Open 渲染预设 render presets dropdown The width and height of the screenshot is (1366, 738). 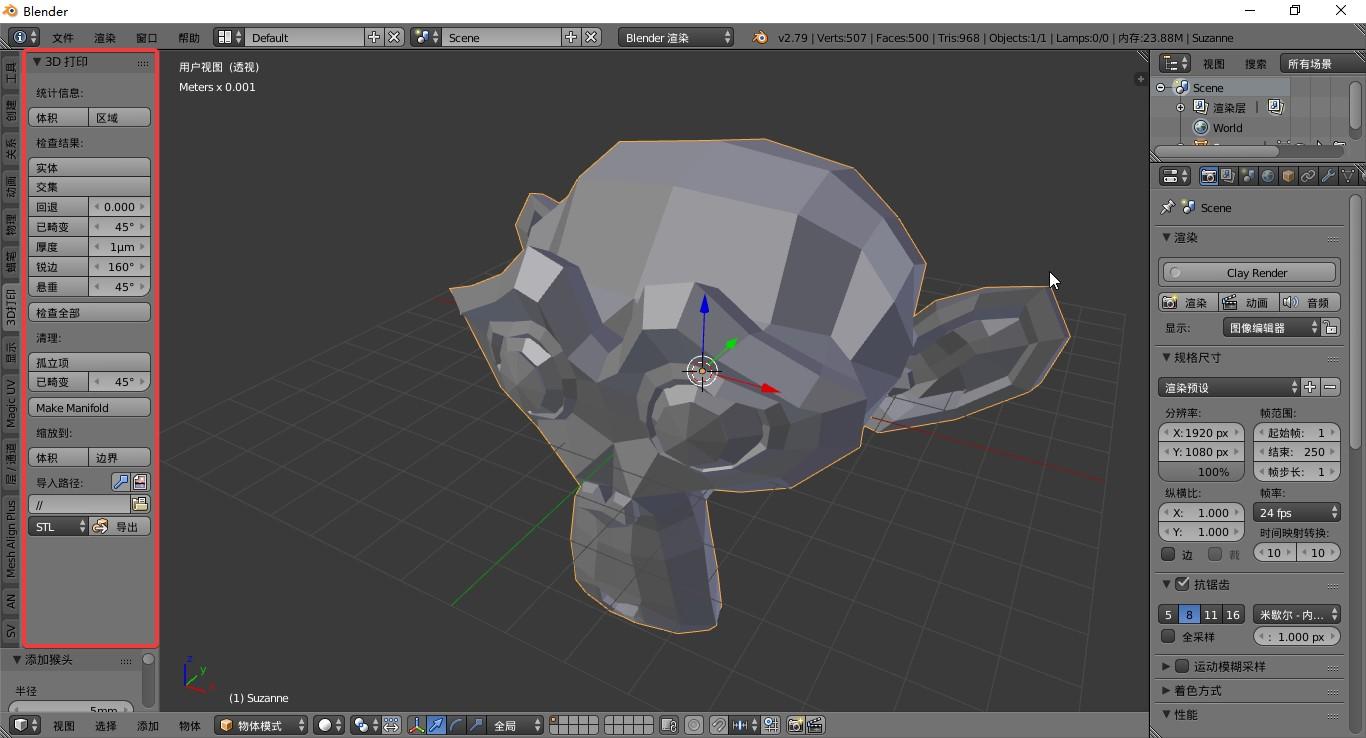pos(1230,387)
